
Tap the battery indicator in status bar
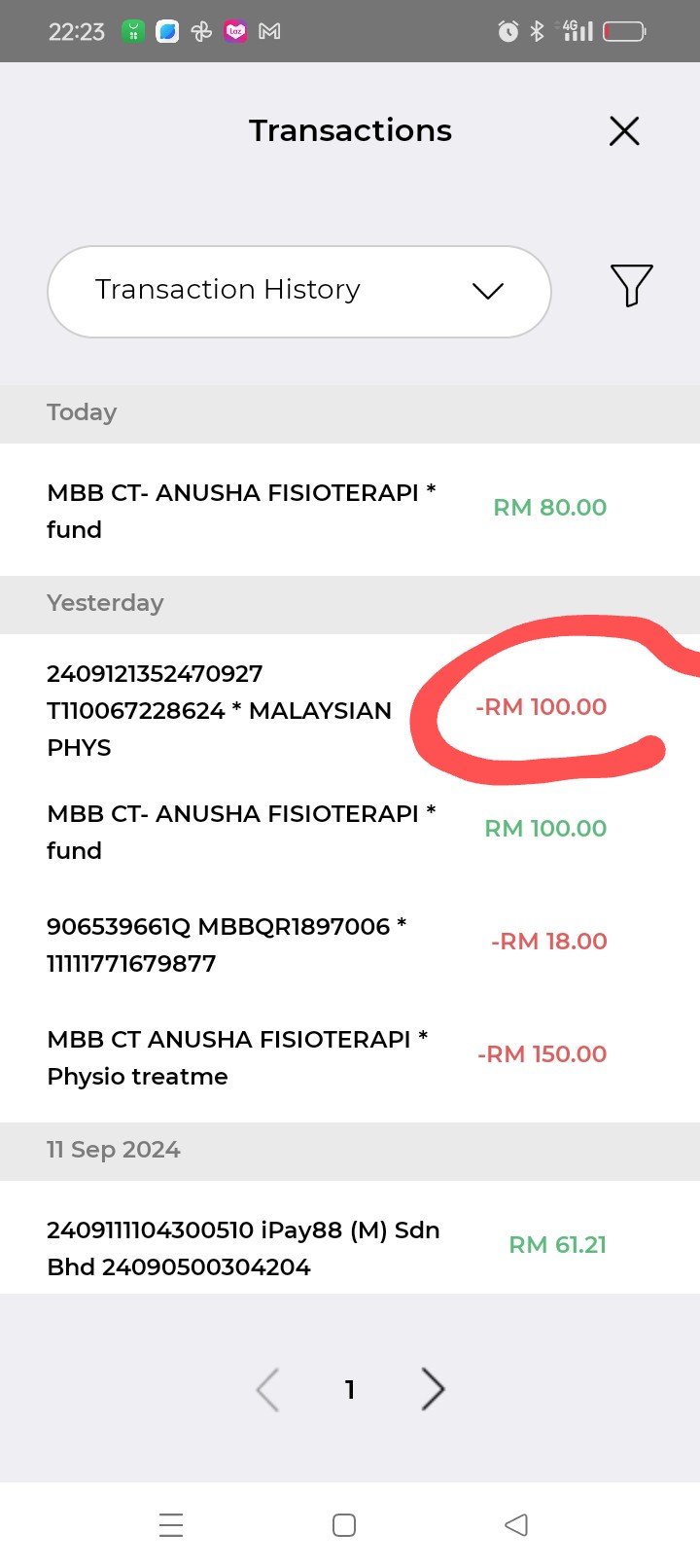click(624, 32)
